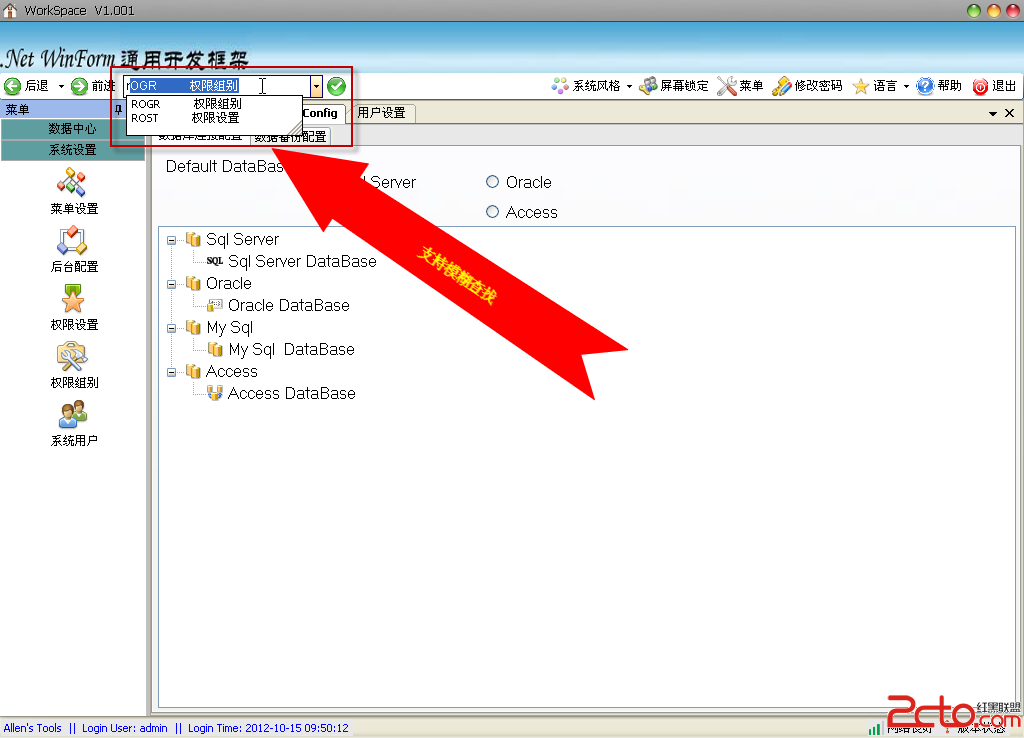Viewport: 1024px width, 738px height.
Task: Click the green window button in title bar
Action: 974,10
